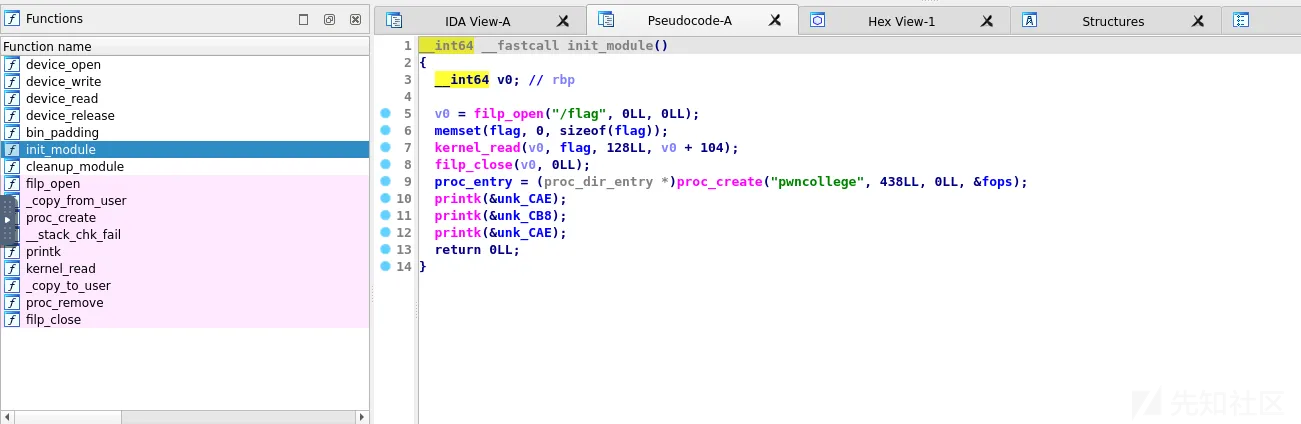Click the function icon beside proc_remove
The height and width of the screenshot is (424, 1301).
[x=12, y=302]
